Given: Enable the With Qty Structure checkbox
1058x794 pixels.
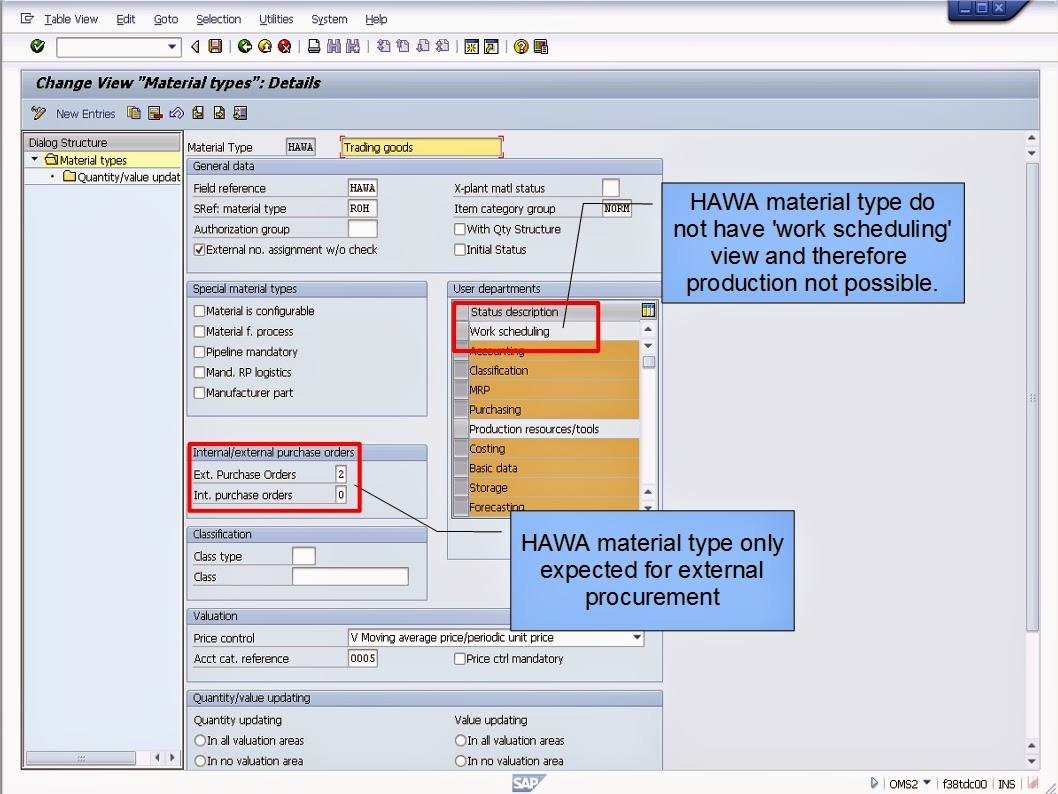Looking at the screenshot, I should coord(458,229).
